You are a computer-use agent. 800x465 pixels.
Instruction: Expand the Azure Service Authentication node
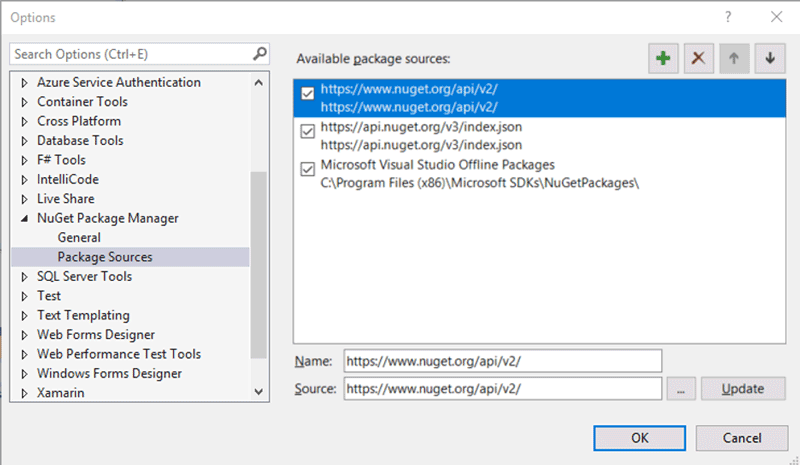point(25,83)
